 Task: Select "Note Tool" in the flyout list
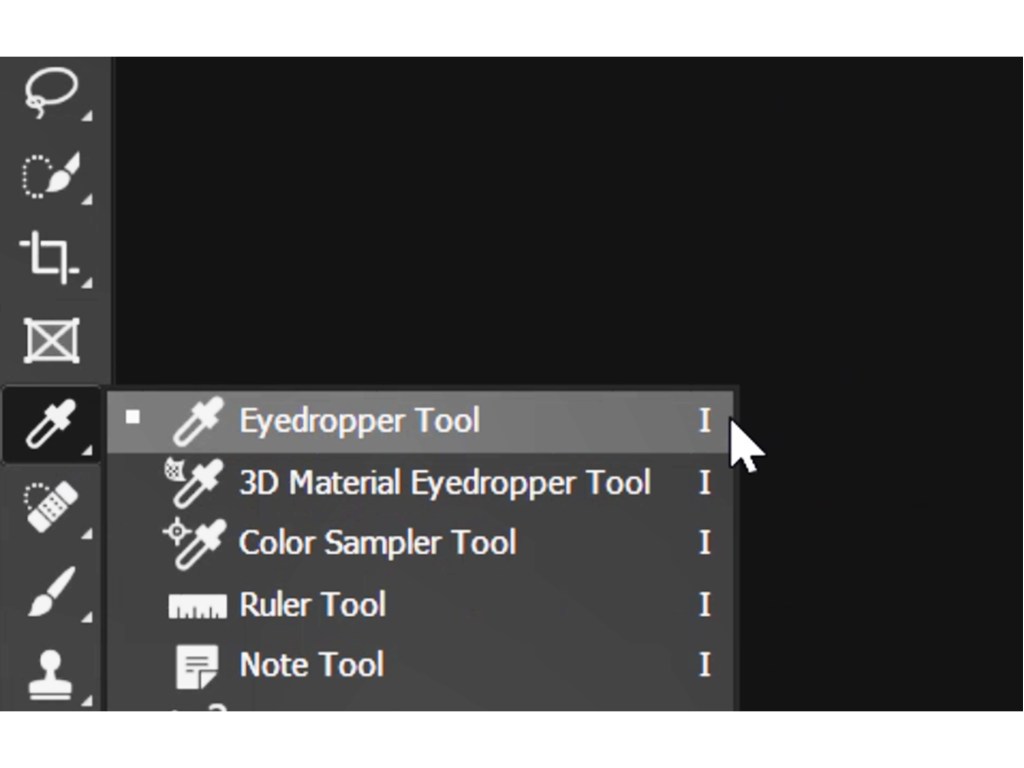(311, 665)
